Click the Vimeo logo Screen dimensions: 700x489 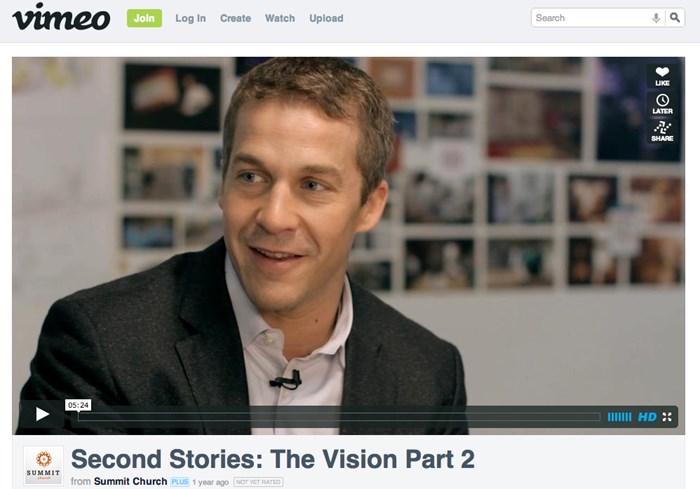click(x=61, y=17)
